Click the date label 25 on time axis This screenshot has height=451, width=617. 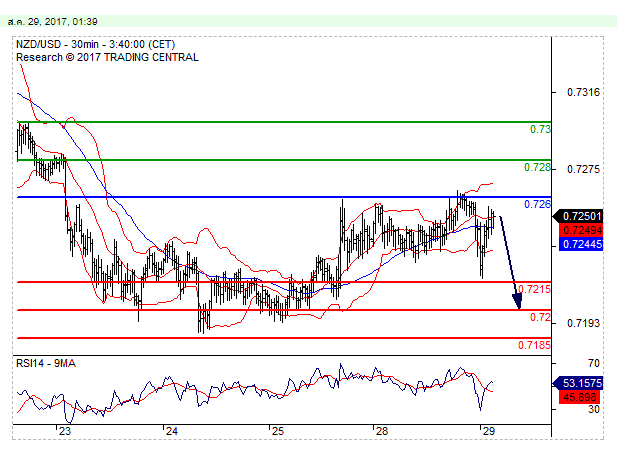click(x=278, y=431)
